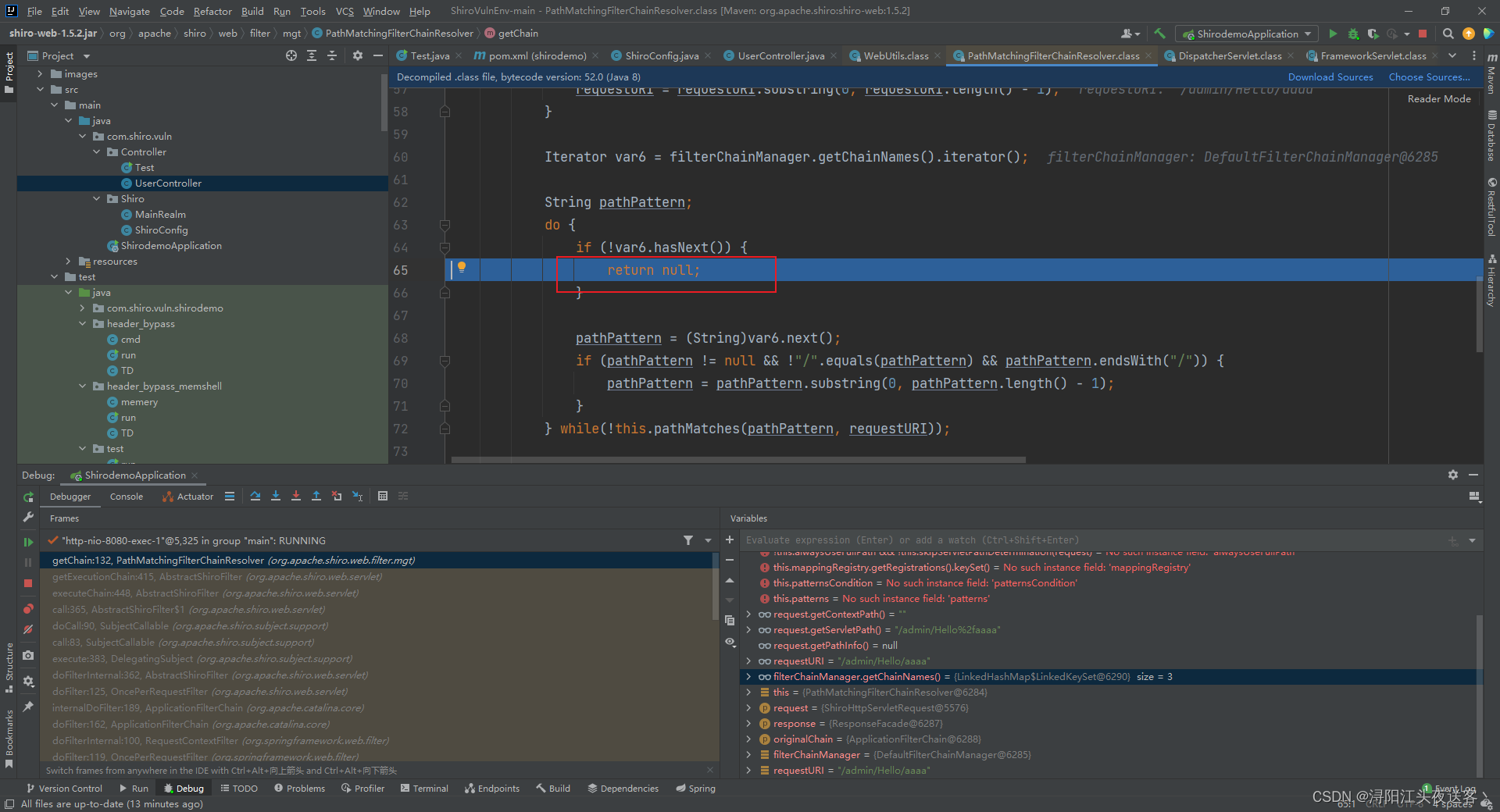The image size is (1500, 812).
Task: Click Expand All in Project panel toolbar
Action: pos(312,55)
